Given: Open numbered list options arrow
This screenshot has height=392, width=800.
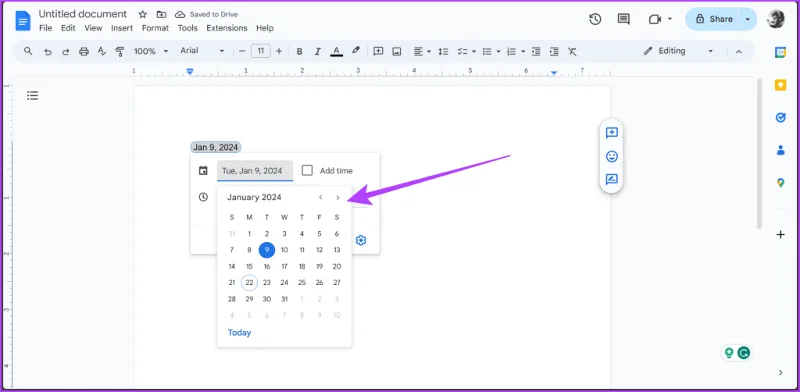Looking at the screenshot, I should coord(523,52).
